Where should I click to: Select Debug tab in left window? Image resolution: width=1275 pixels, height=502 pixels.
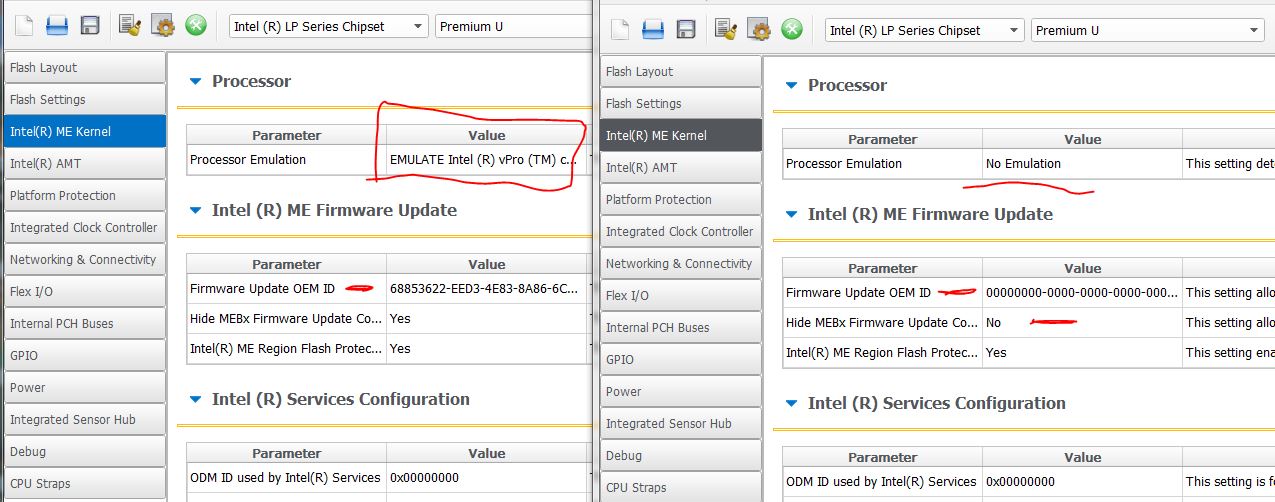point(84,452)
